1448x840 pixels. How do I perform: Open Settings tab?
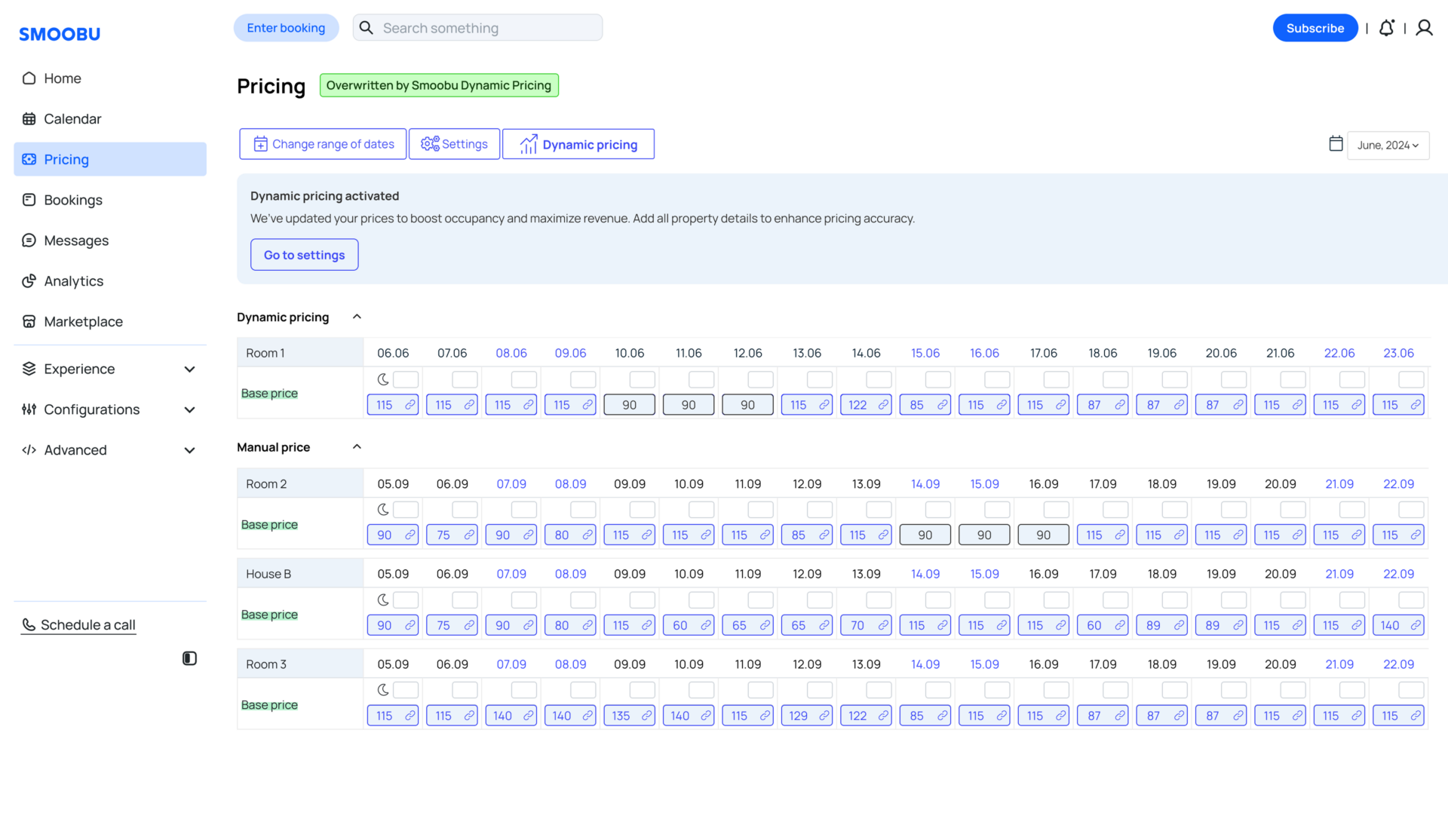(x=454, y=144)
